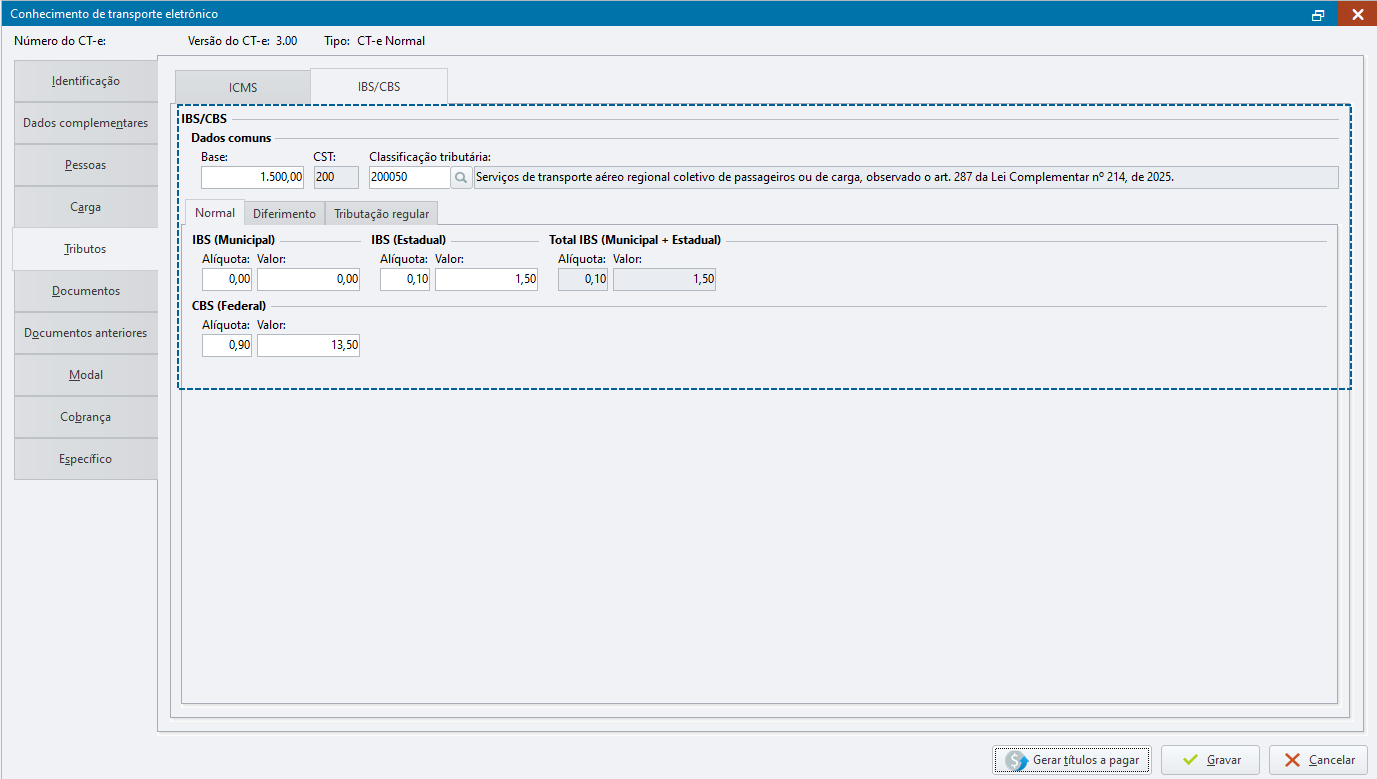The width and height of the screenshot is (1377, 779).
Task: Select the IBS/CBS tab
Action: tap(379, 87)
